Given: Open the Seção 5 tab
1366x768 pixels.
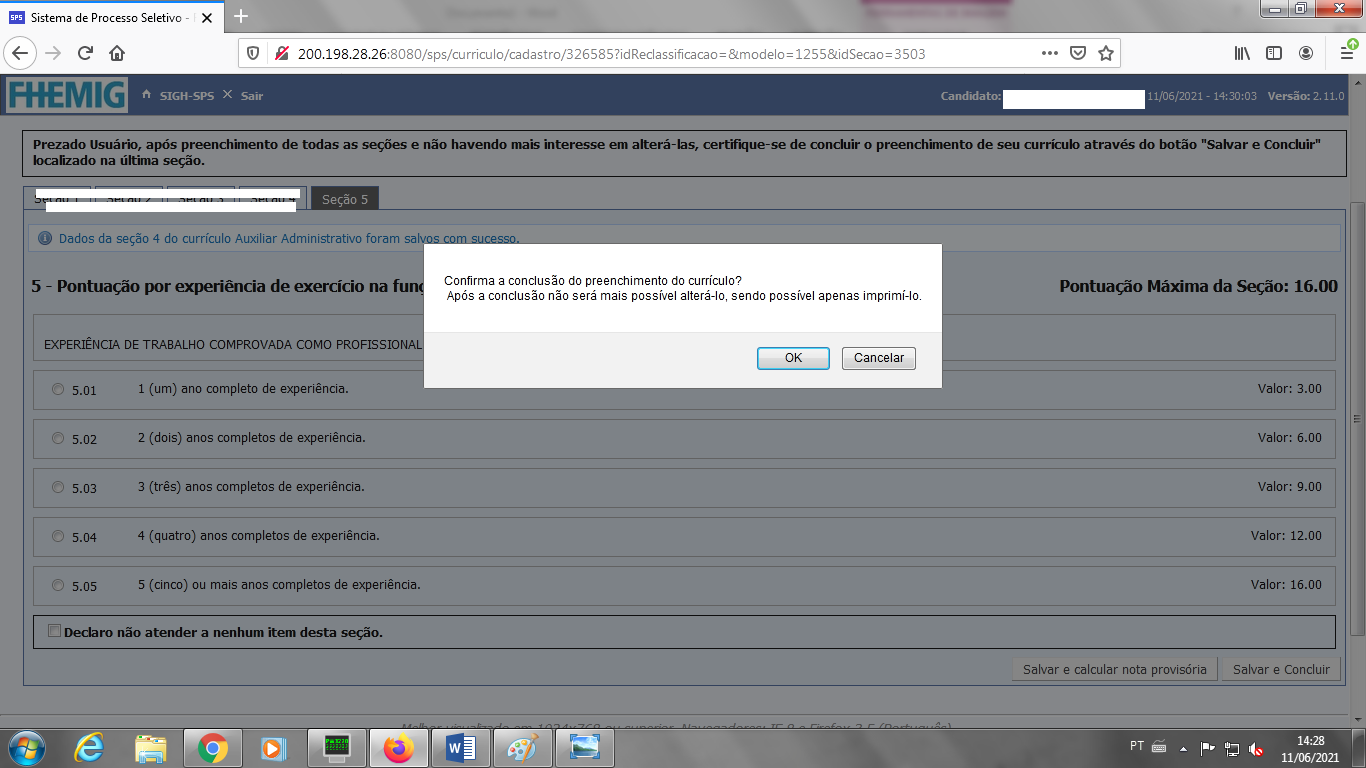Looking at the screenshot, I should pyautogui.click(x=344, y=199).
